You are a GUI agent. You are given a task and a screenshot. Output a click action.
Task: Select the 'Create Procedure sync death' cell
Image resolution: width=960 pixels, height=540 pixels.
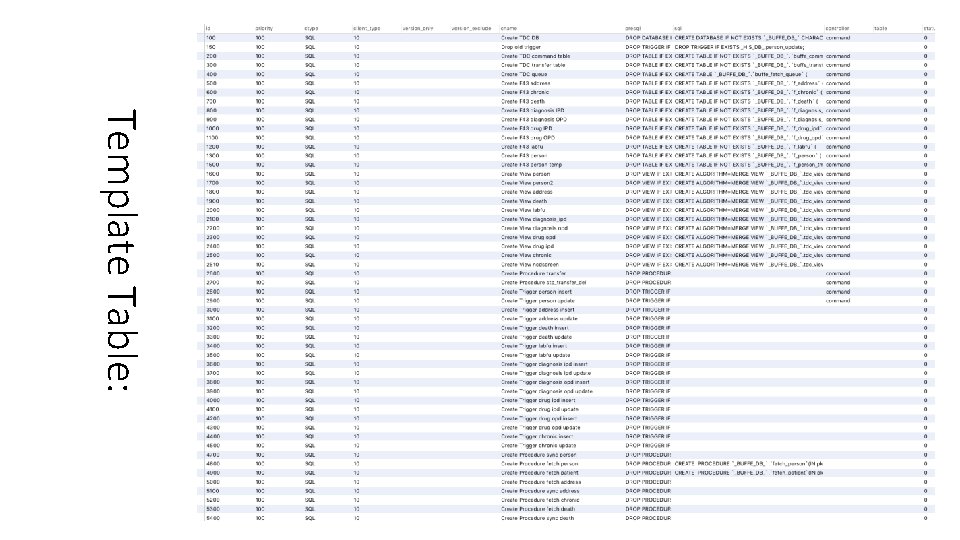538,518
